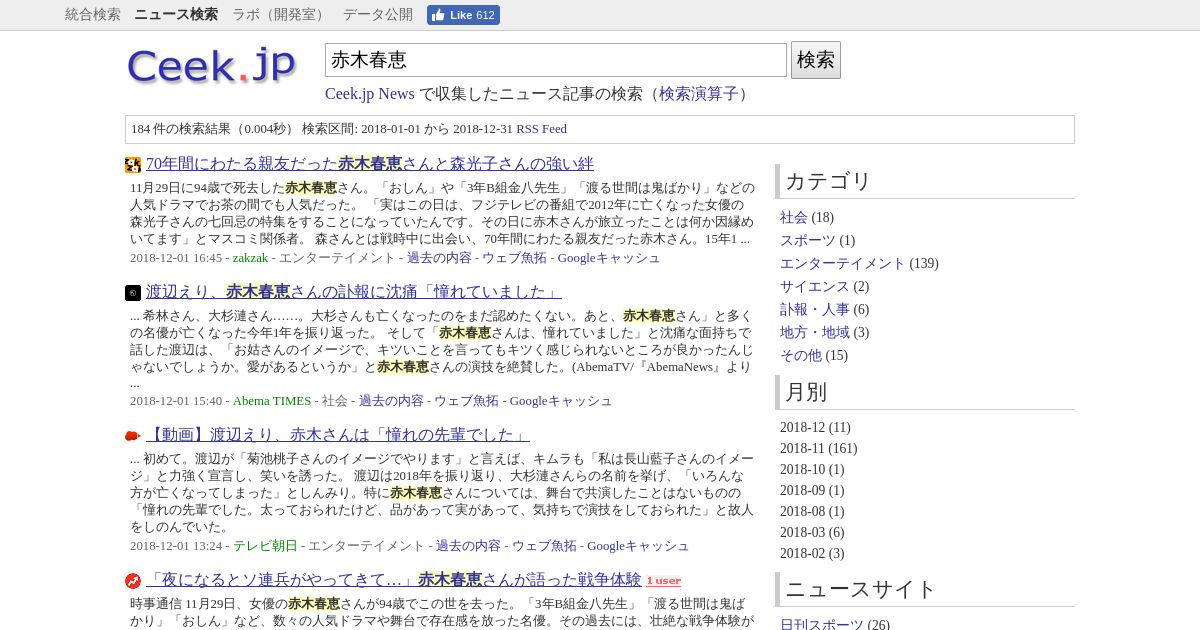The height and width of the screenshot is (630, 1200).
Task: Open the headline 70年間にわたる親友だった赤木春恵さん
Action: pyautogui.click(x=370, y=164)
